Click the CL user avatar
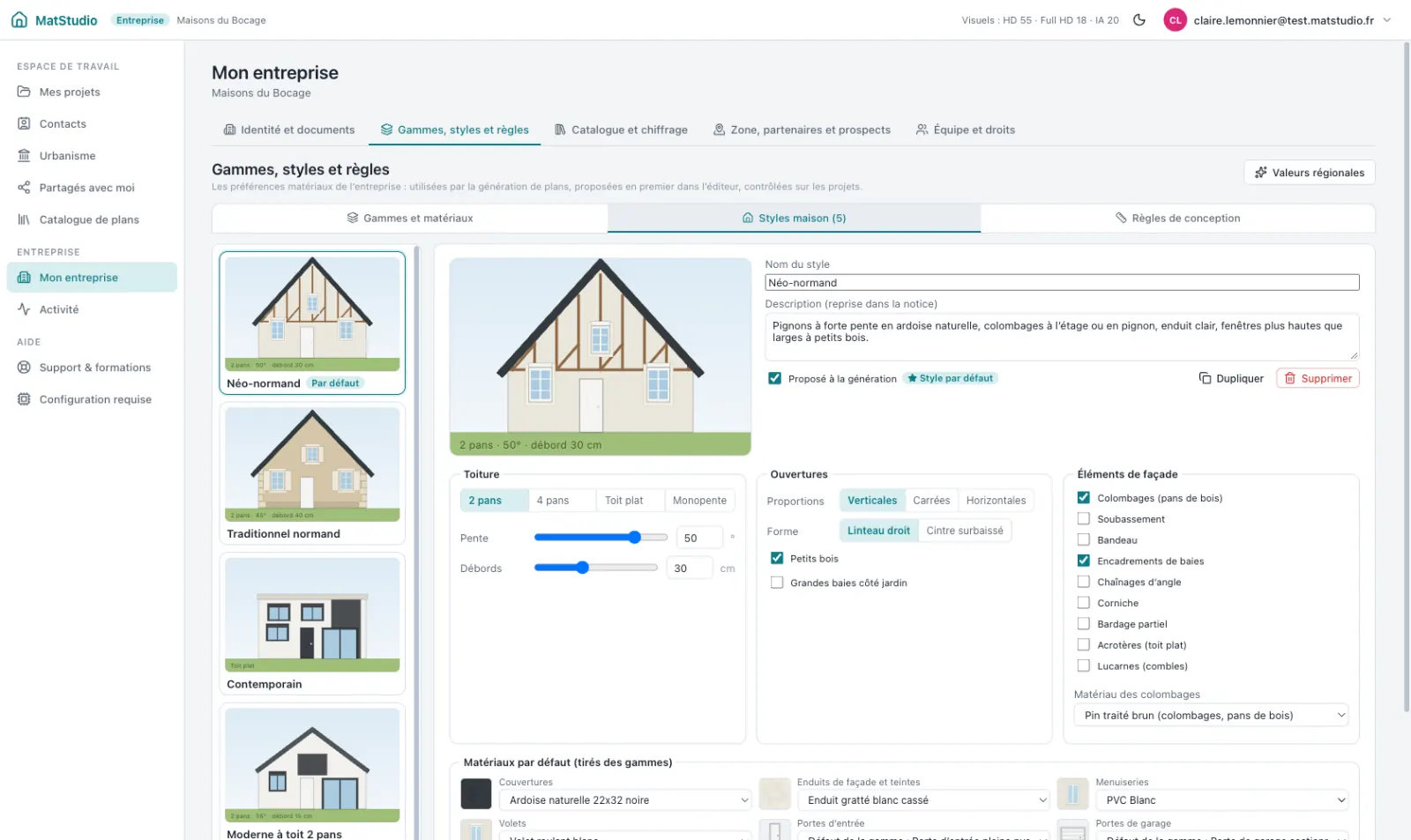1411x840 pixels. pyautogui.click(x=1175, y=19)
